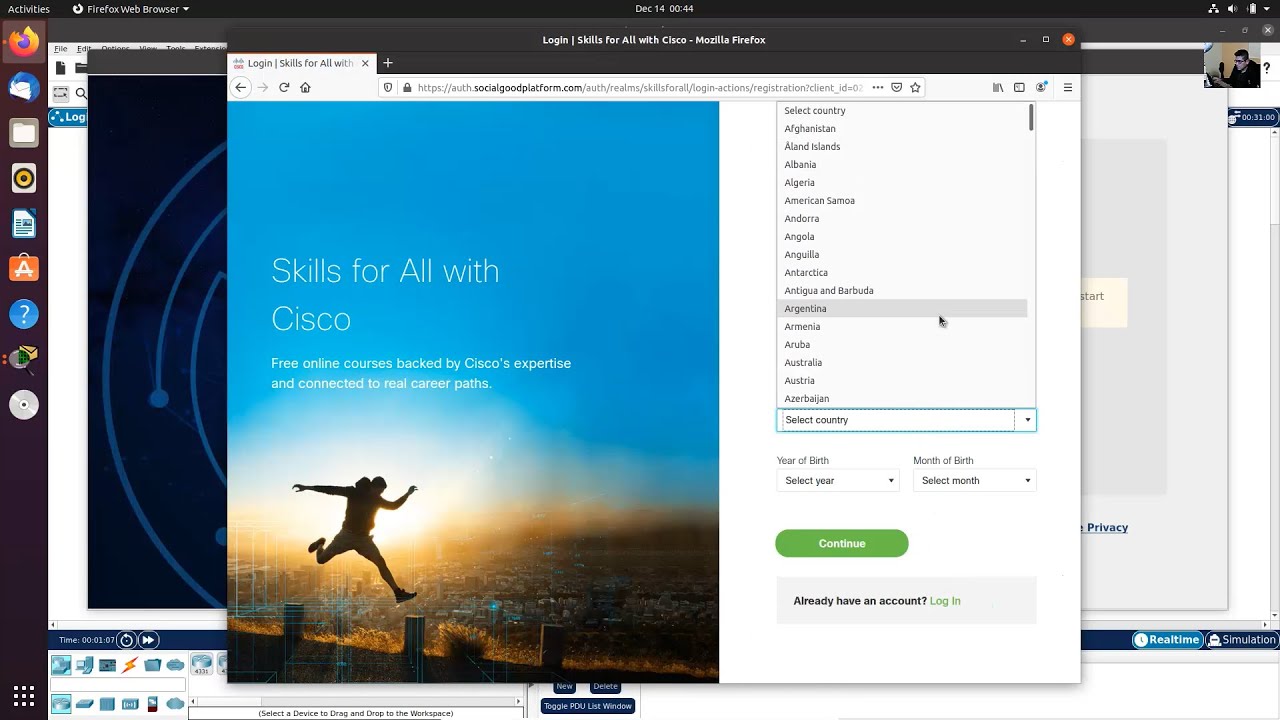Open the Select year dropdown
This screenshot has width=1280, height=720.
(x=838, y=481)
